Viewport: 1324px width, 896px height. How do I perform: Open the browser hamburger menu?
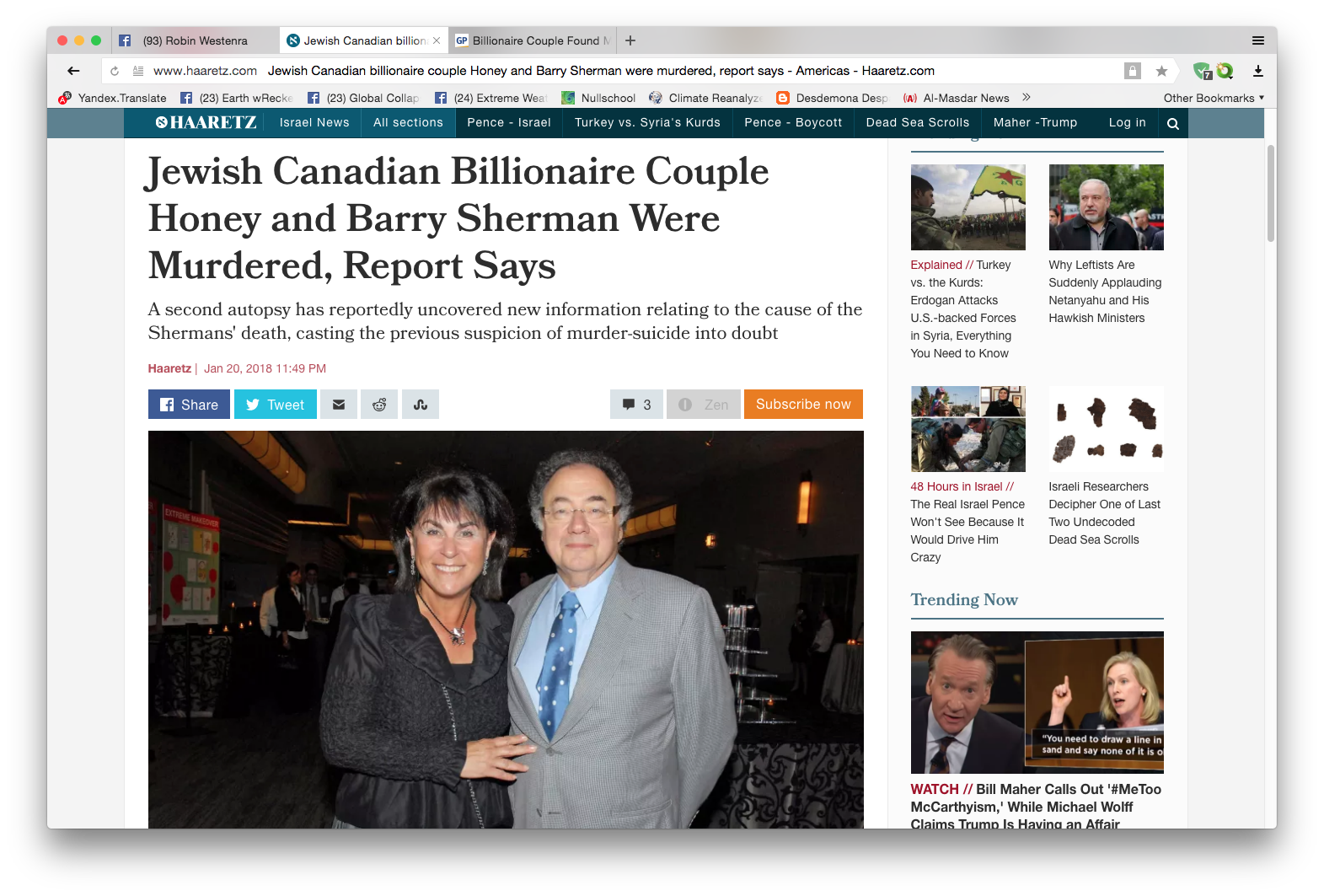tap(1257, 40)
